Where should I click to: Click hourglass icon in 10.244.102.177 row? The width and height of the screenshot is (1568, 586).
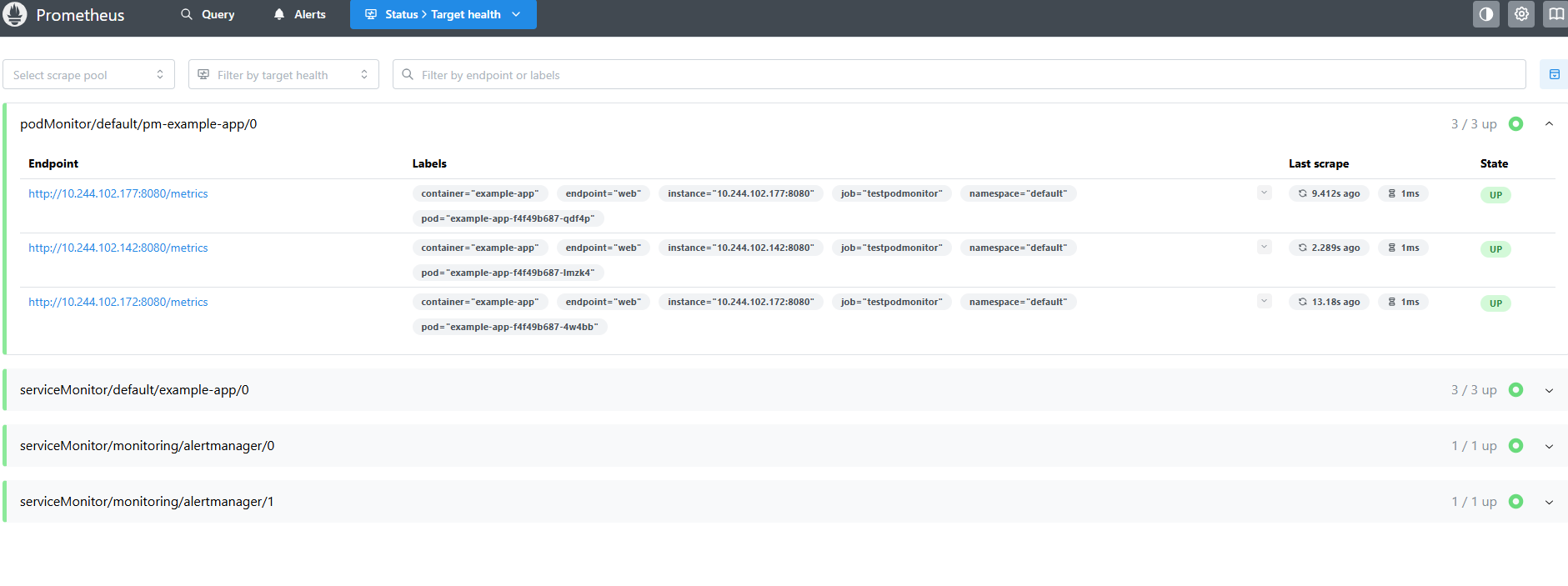click(1391, 193)
